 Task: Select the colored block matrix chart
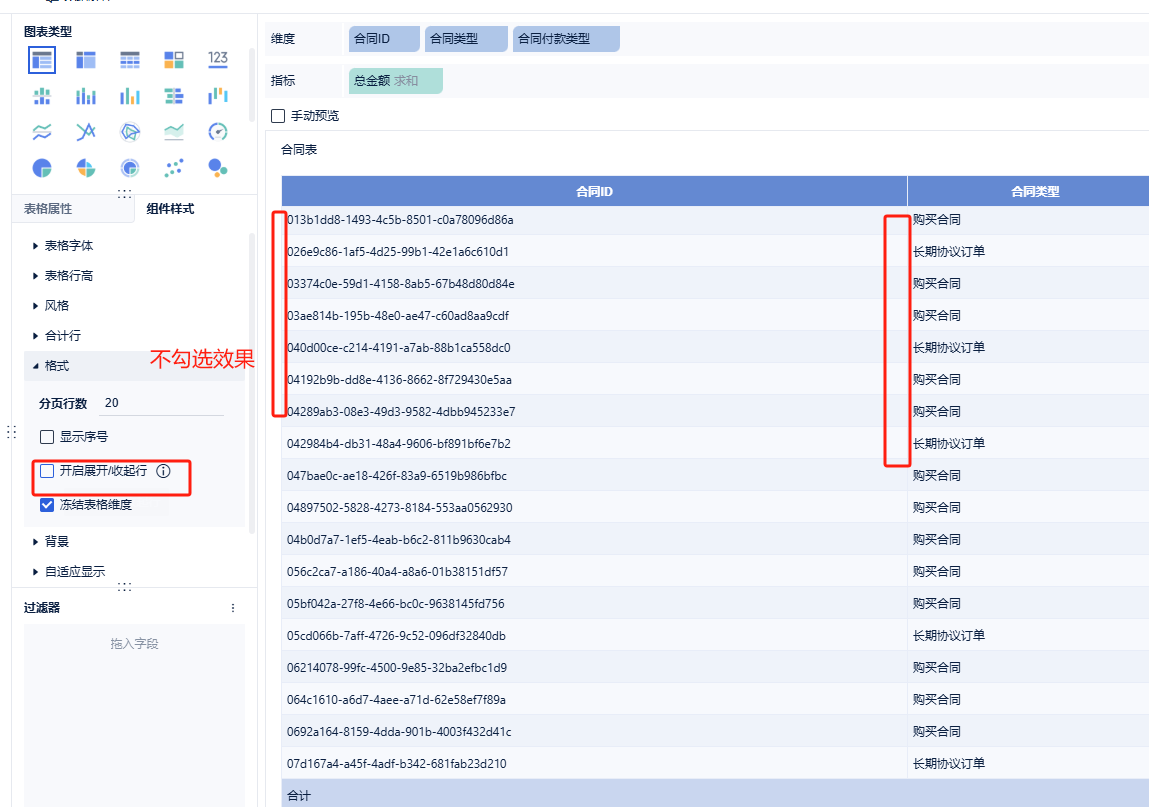coord(174,60)
